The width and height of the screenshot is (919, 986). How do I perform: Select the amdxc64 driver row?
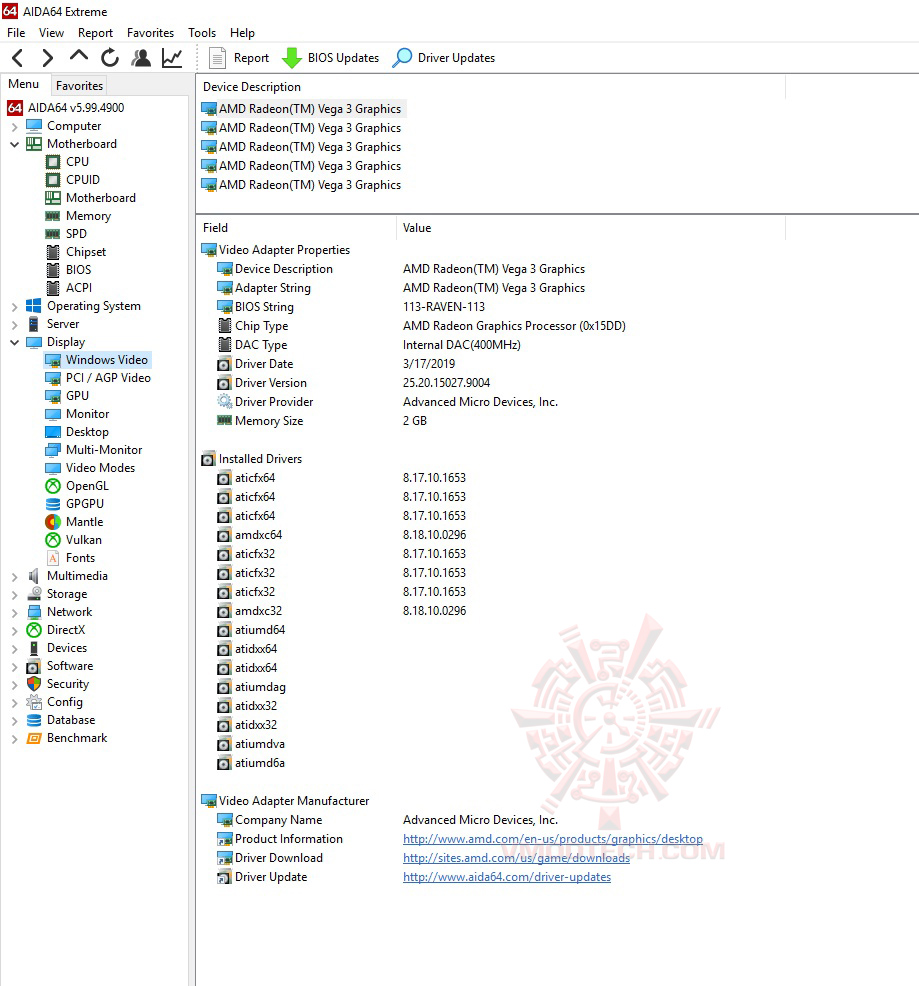pos(342,535)
